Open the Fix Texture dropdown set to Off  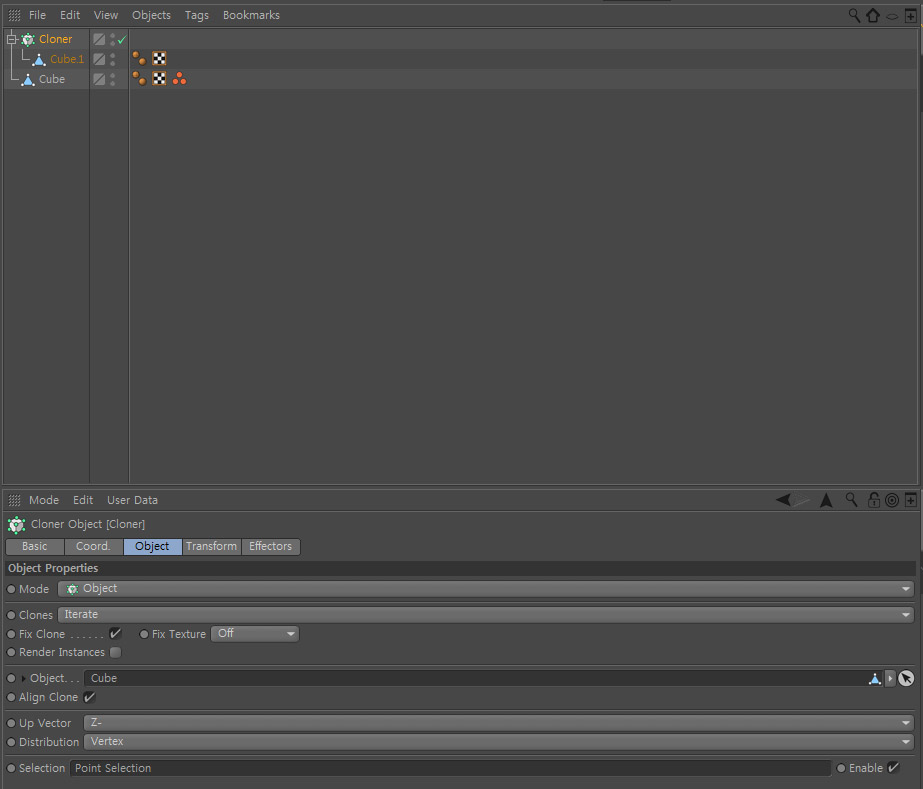point(255,634)
